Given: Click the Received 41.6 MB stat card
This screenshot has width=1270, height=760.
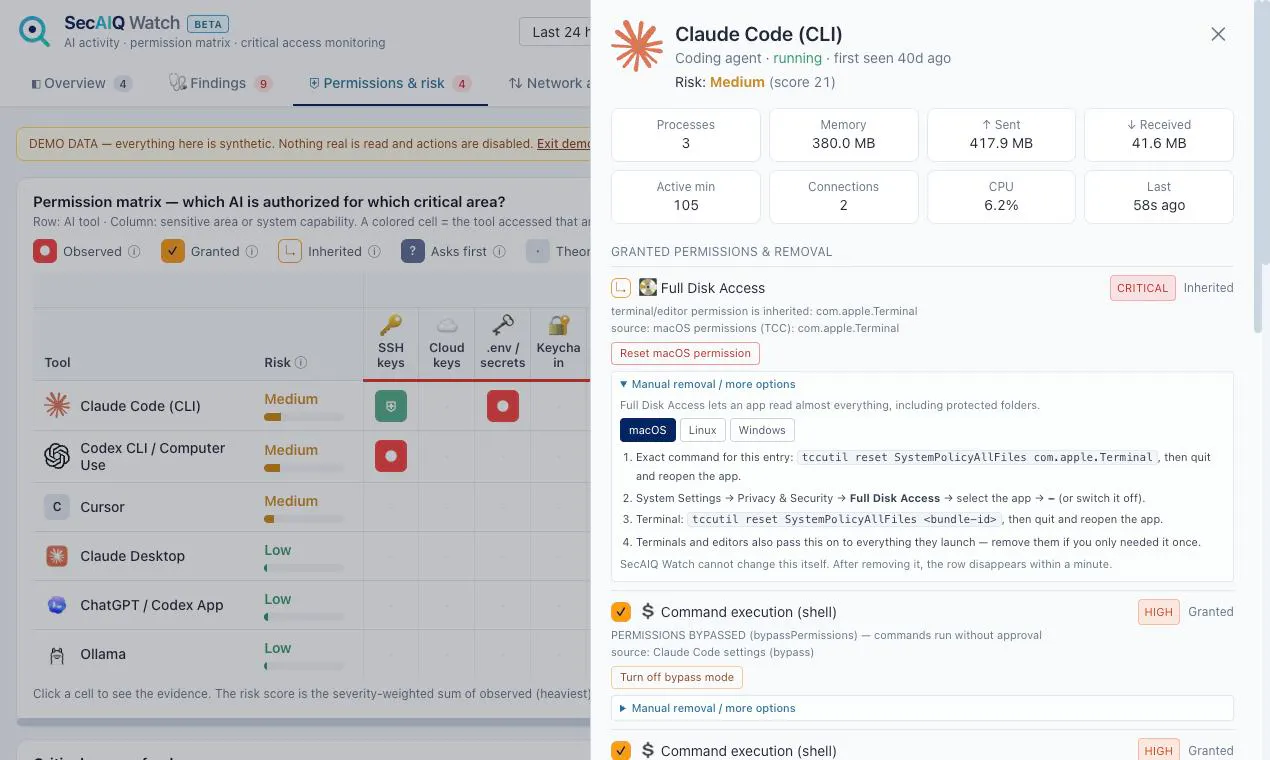Looking at the screenshot, I should 1159,134.
